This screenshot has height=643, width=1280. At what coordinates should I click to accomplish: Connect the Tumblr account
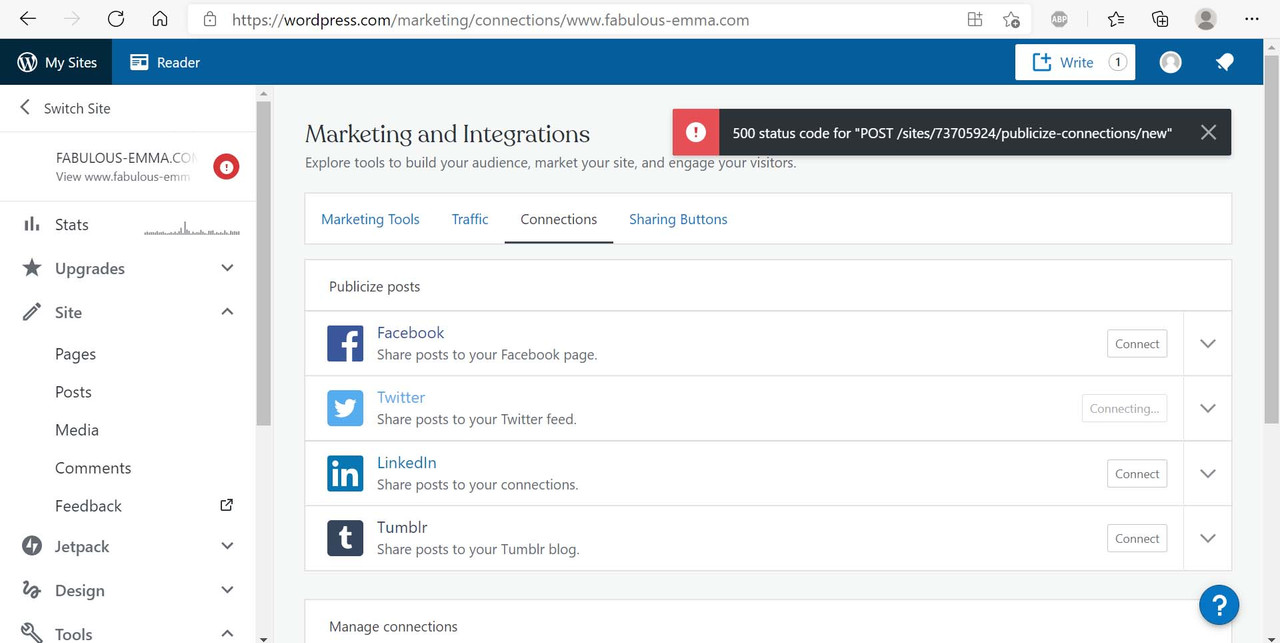coord(1137,538)
